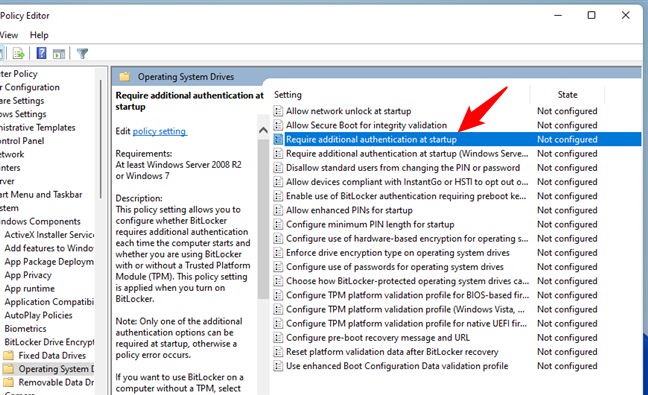Select Allow network unlock at startup
The width and height of the screenshot is (648, 395).
point(348,111)
